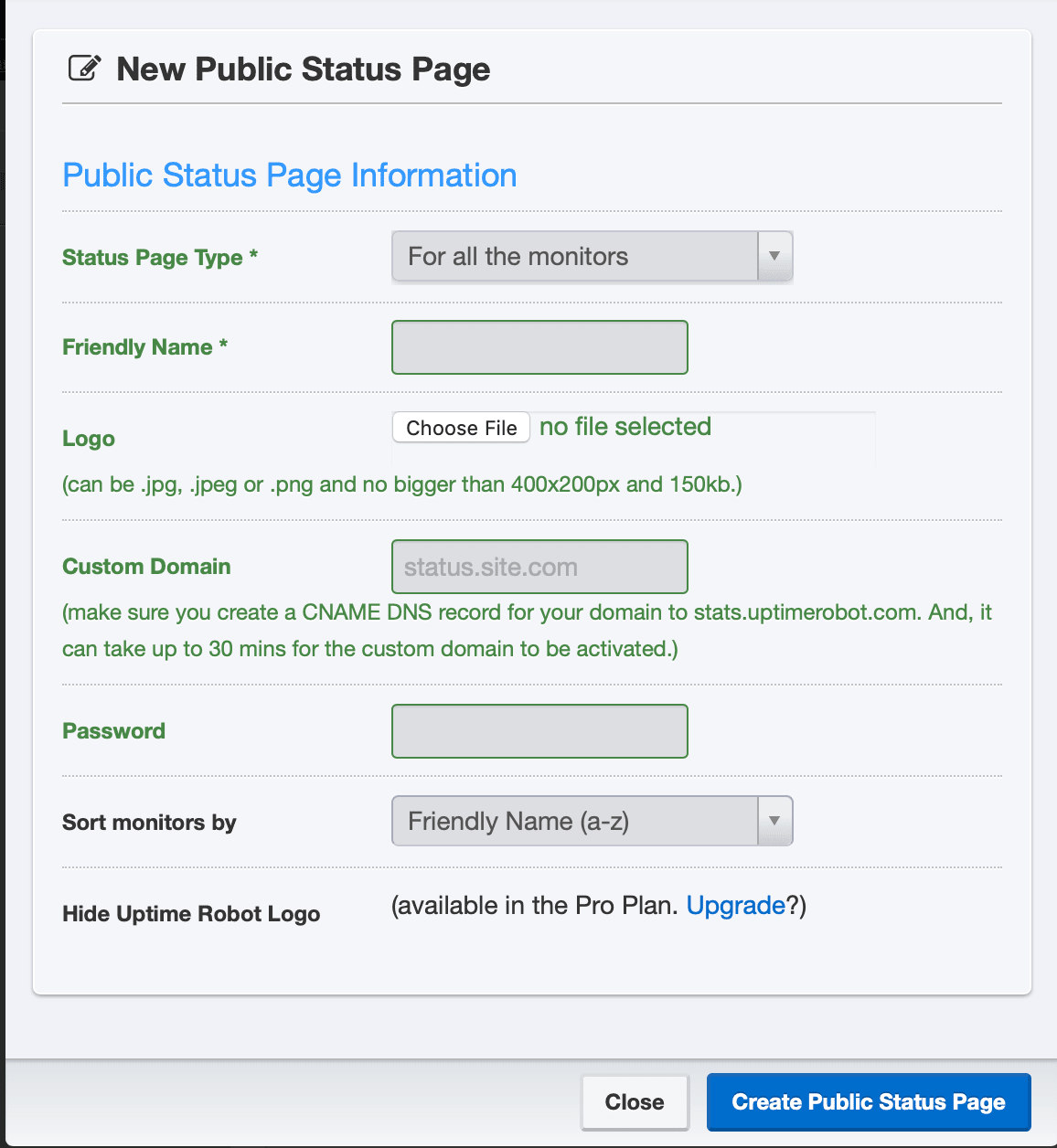Viewport: 1057px width, 1148px height.
Task: Click the 'Friendly Name *' label
Action: tap(144, 347)
